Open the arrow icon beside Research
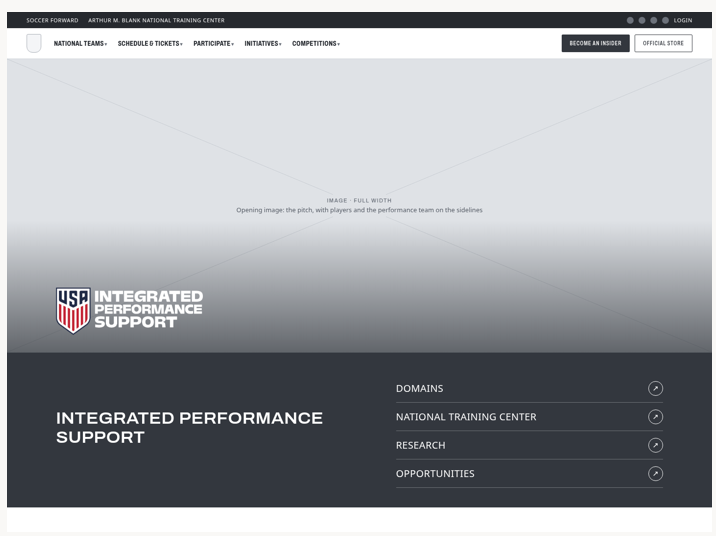The width and height of the screenshot is (716, 536). 655,445
